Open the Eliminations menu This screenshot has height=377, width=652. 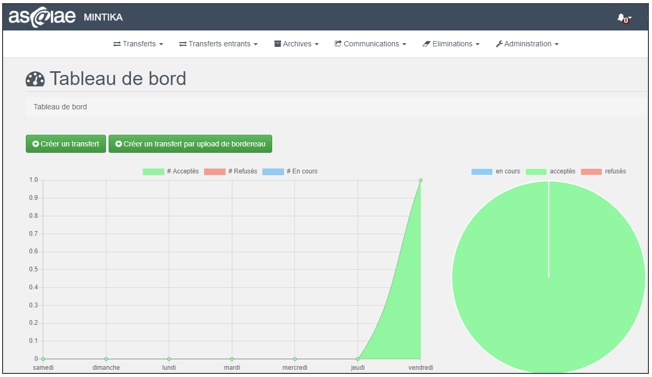click(x=451, y=44)
